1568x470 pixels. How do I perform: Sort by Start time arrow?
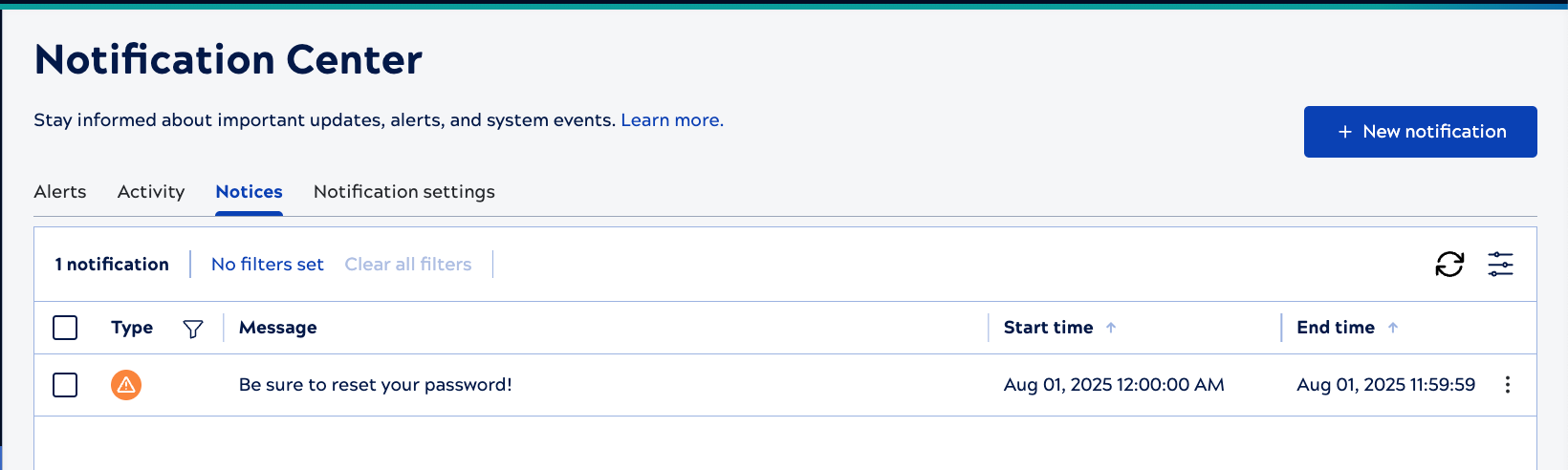click(1111, 328)
